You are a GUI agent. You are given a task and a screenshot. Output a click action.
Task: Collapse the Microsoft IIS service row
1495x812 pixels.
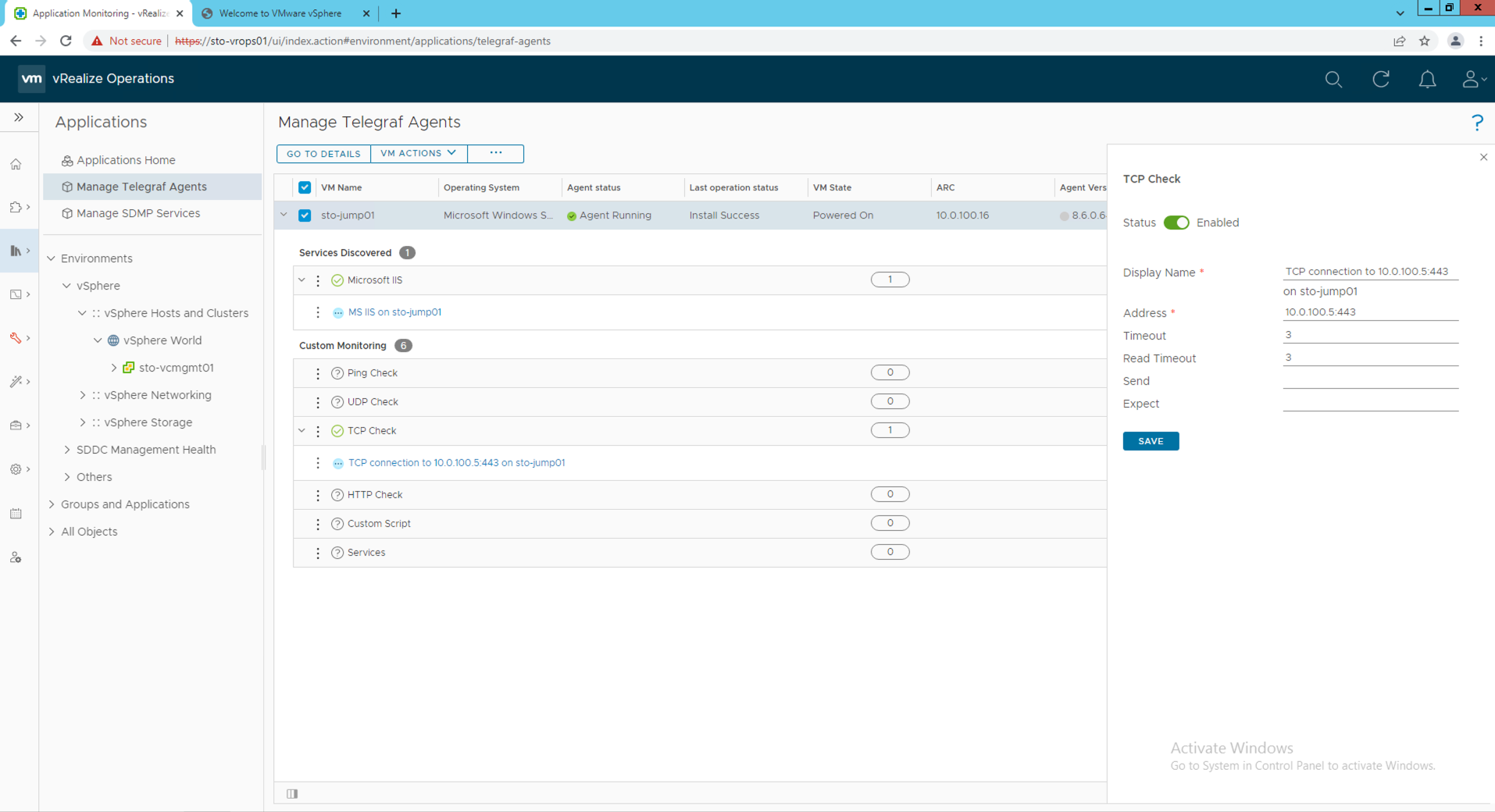[302, 280]
